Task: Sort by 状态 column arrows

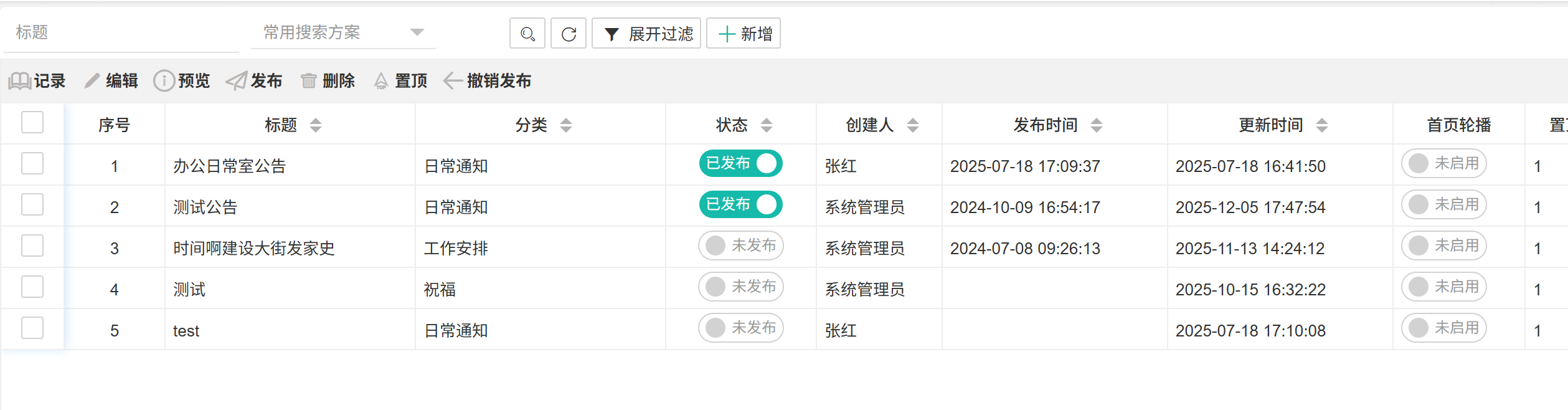Action: coord(767,125)
